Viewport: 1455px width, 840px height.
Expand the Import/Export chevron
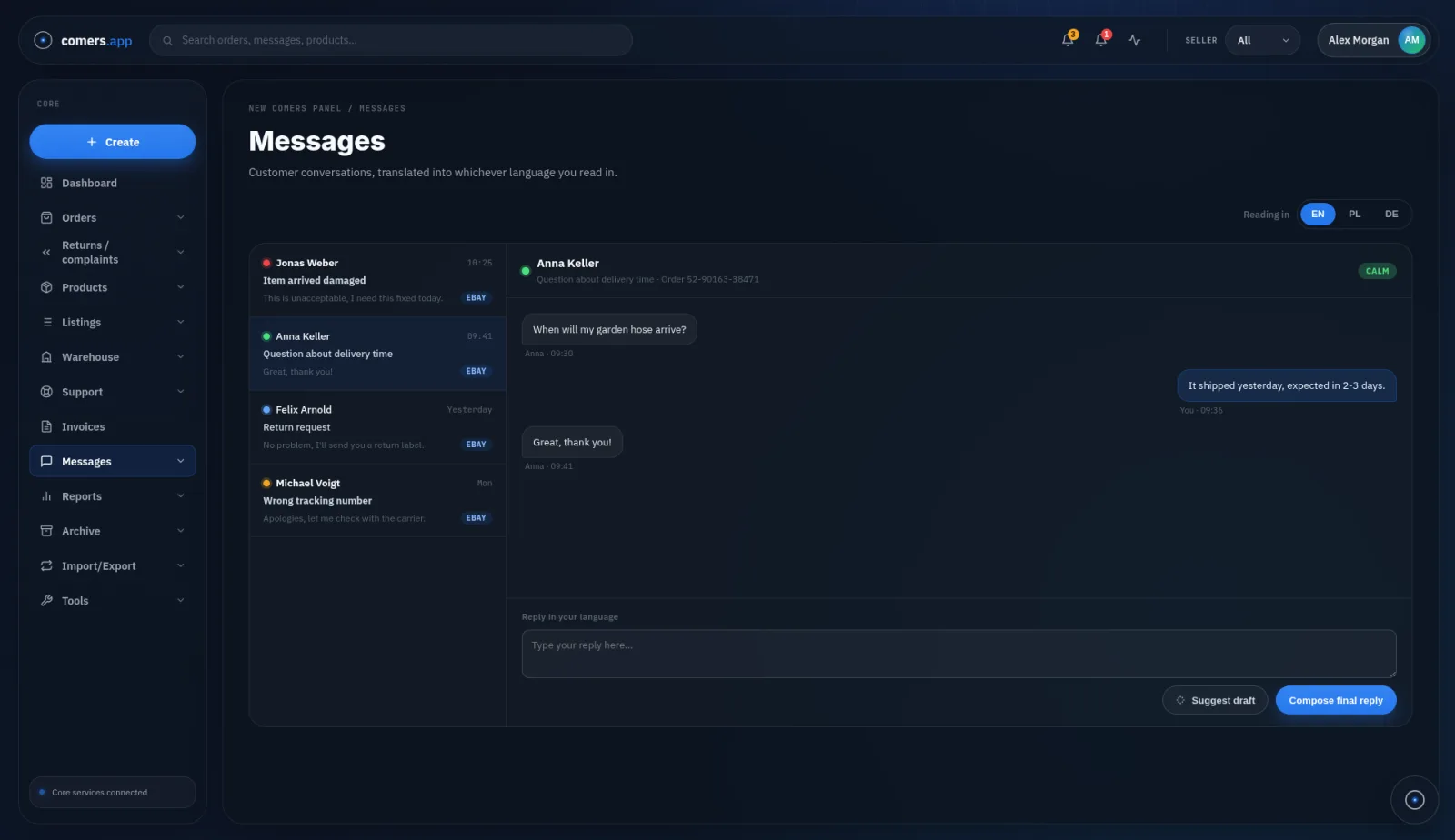coord(180,565)
